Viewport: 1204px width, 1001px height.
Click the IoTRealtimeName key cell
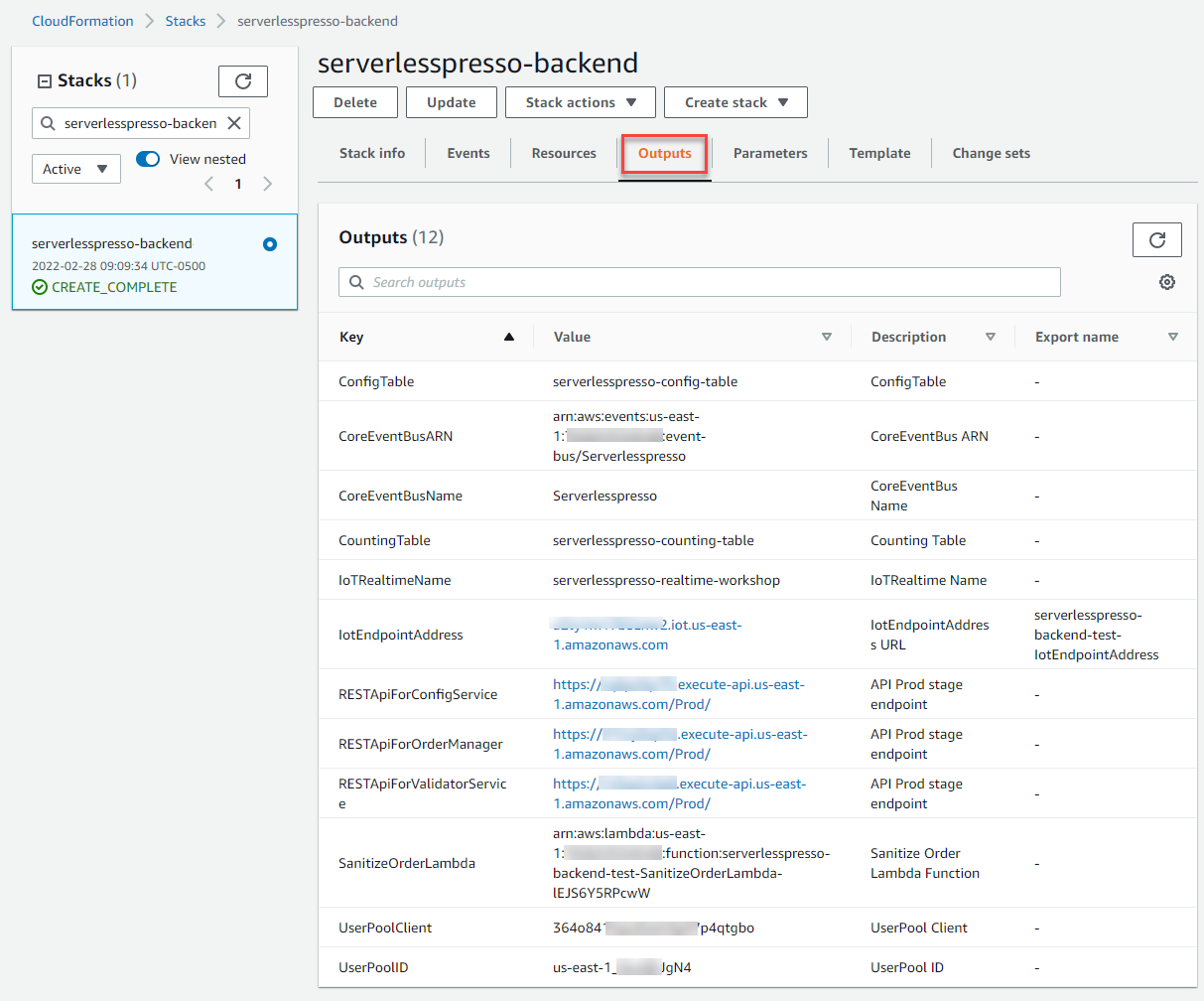tap(395, 580)
